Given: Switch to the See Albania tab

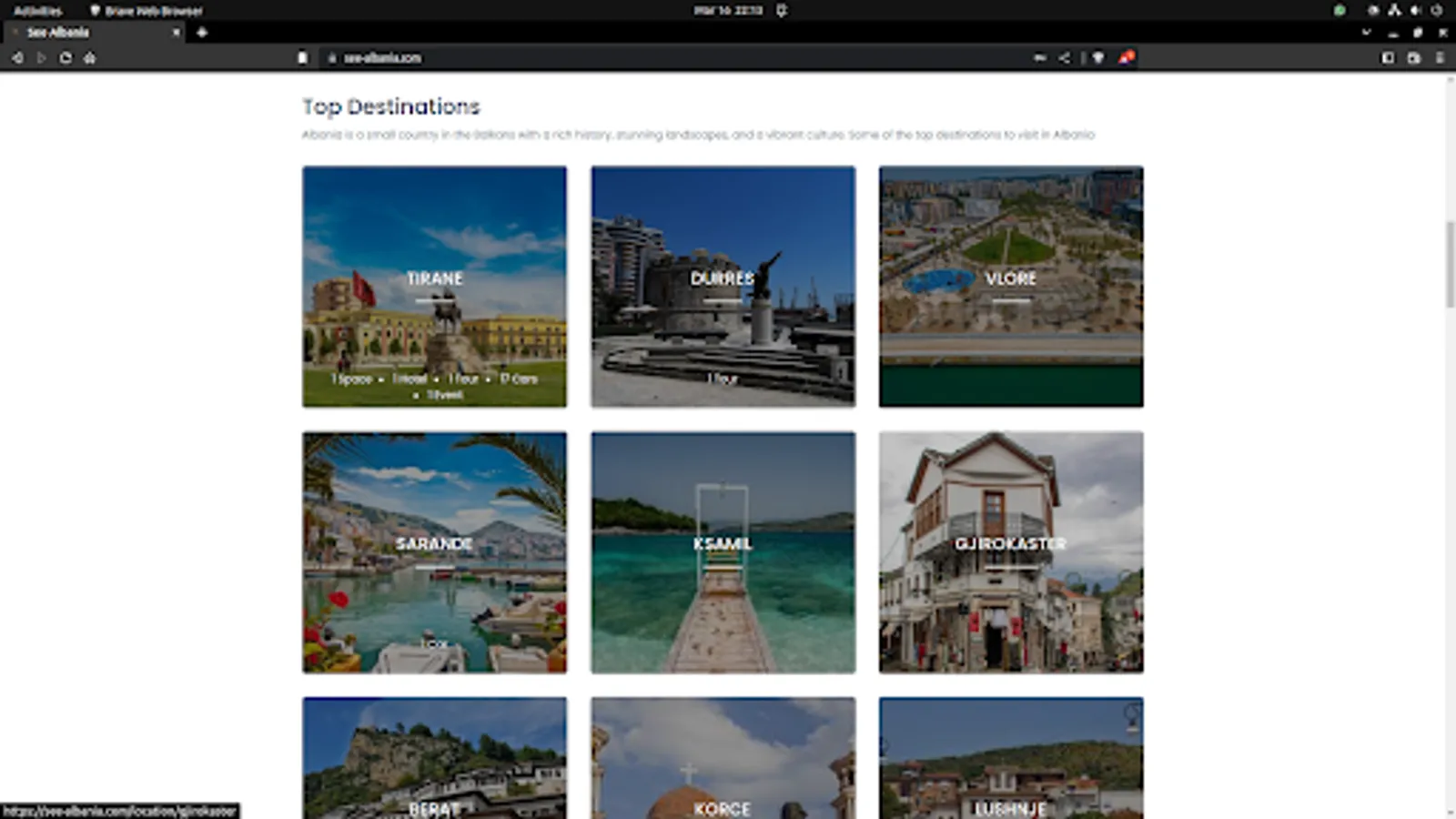Looking at the screenshot, I should pos(91,32).
